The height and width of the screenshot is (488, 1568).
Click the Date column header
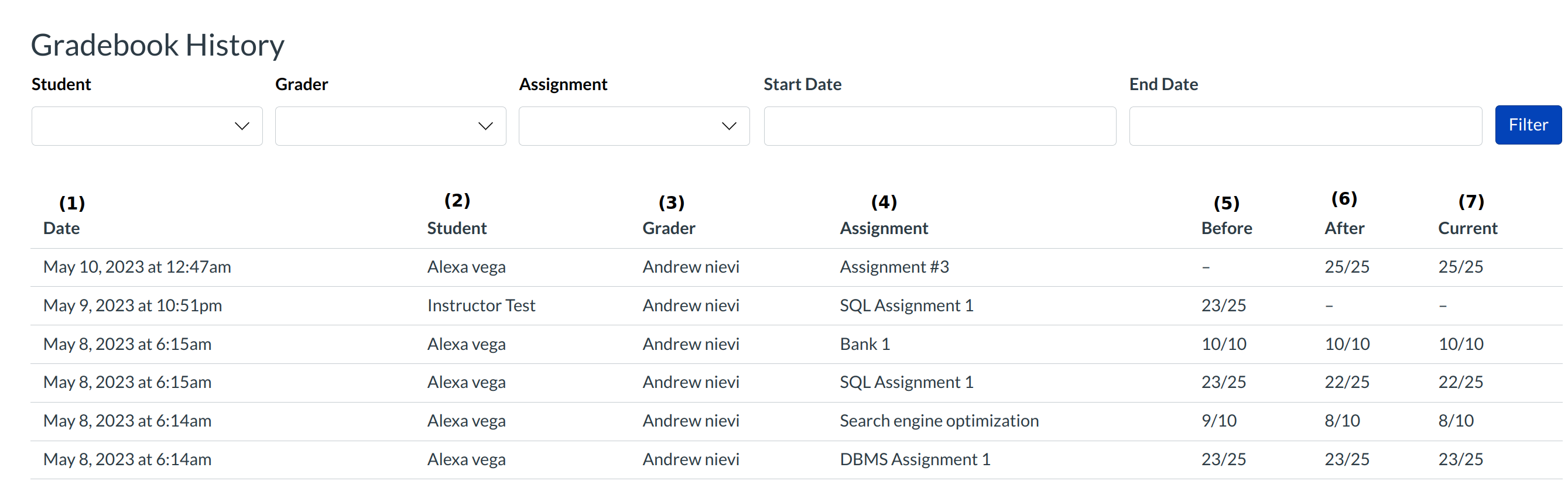[61, 228]
